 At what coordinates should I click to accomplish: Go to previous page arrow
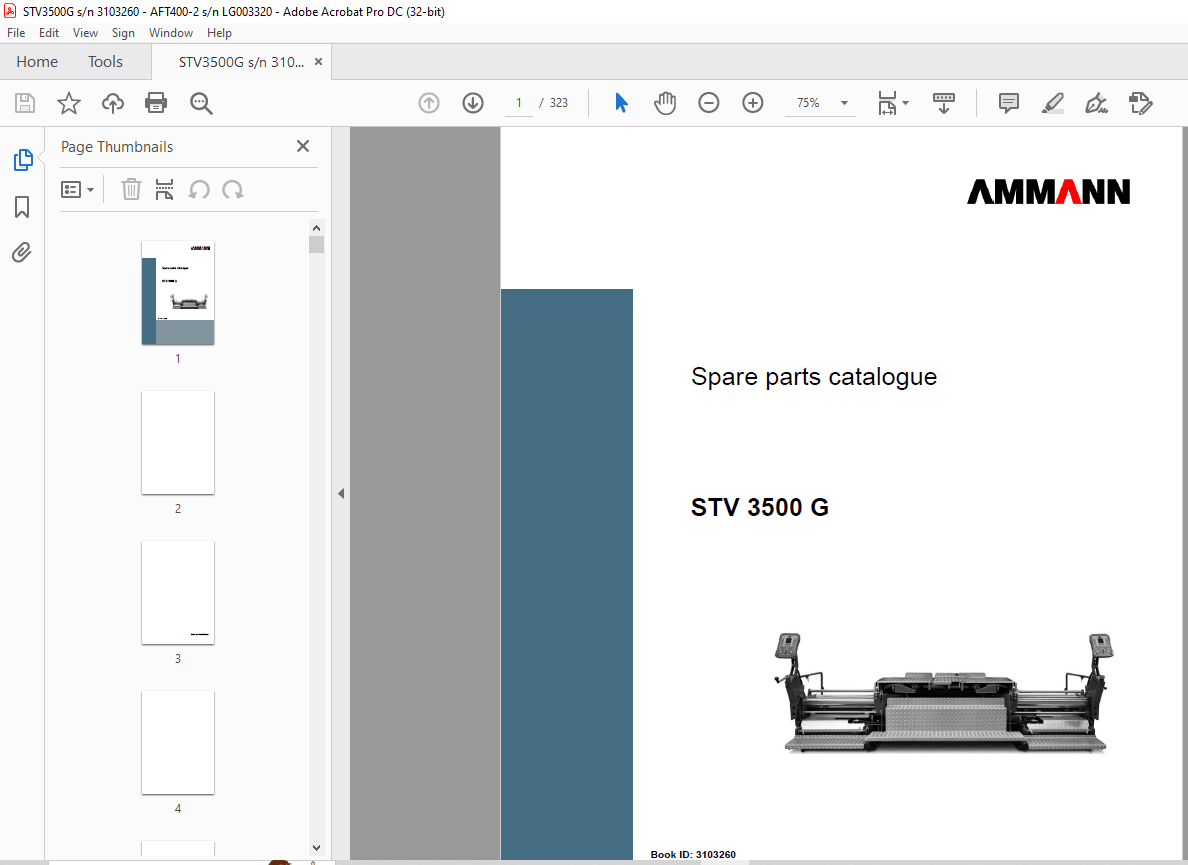tap(429, 103)
